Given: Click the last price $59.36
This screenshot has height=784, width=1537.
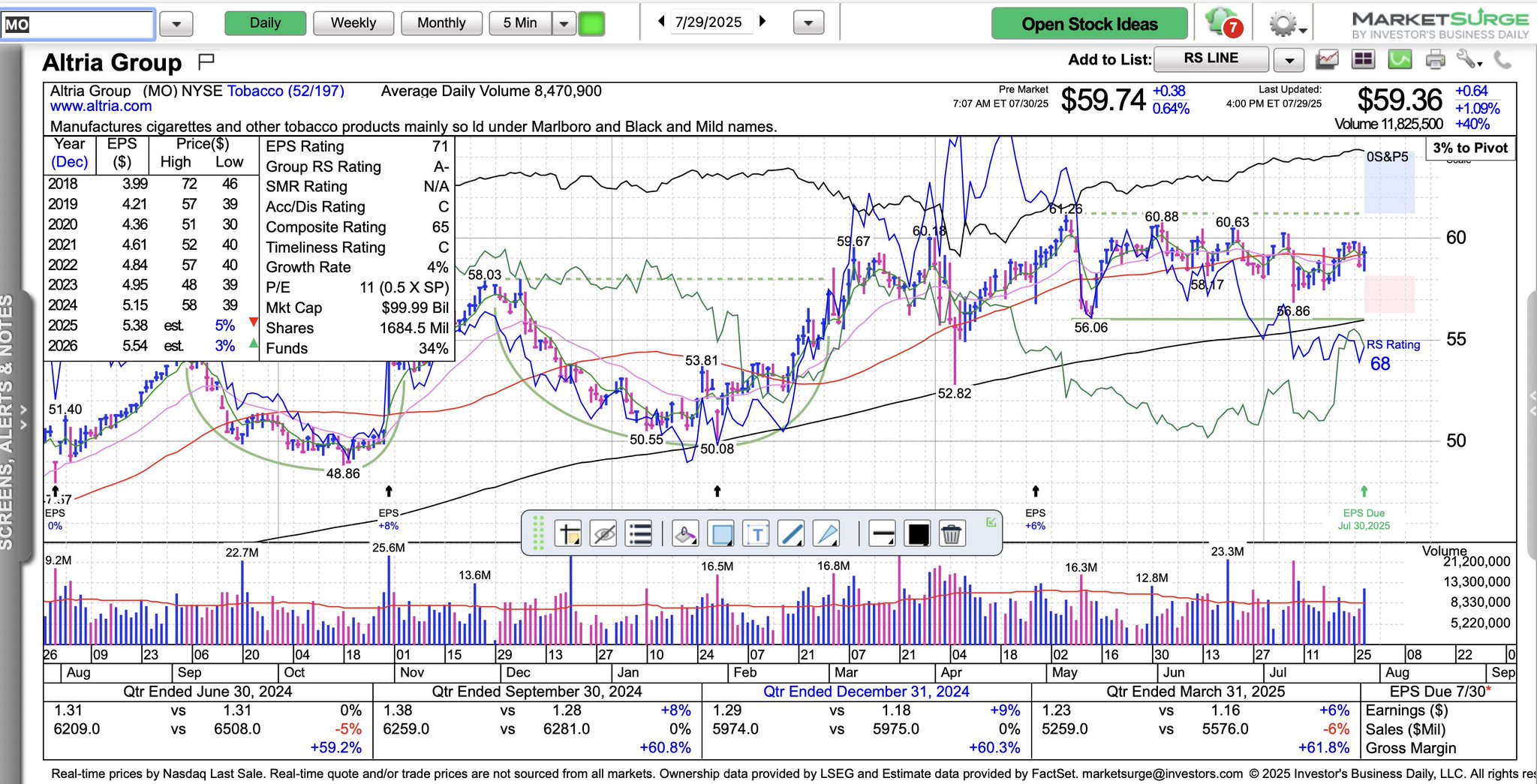Looking at the screenshot, I should pyautogui.click(x=1400, y=99).
